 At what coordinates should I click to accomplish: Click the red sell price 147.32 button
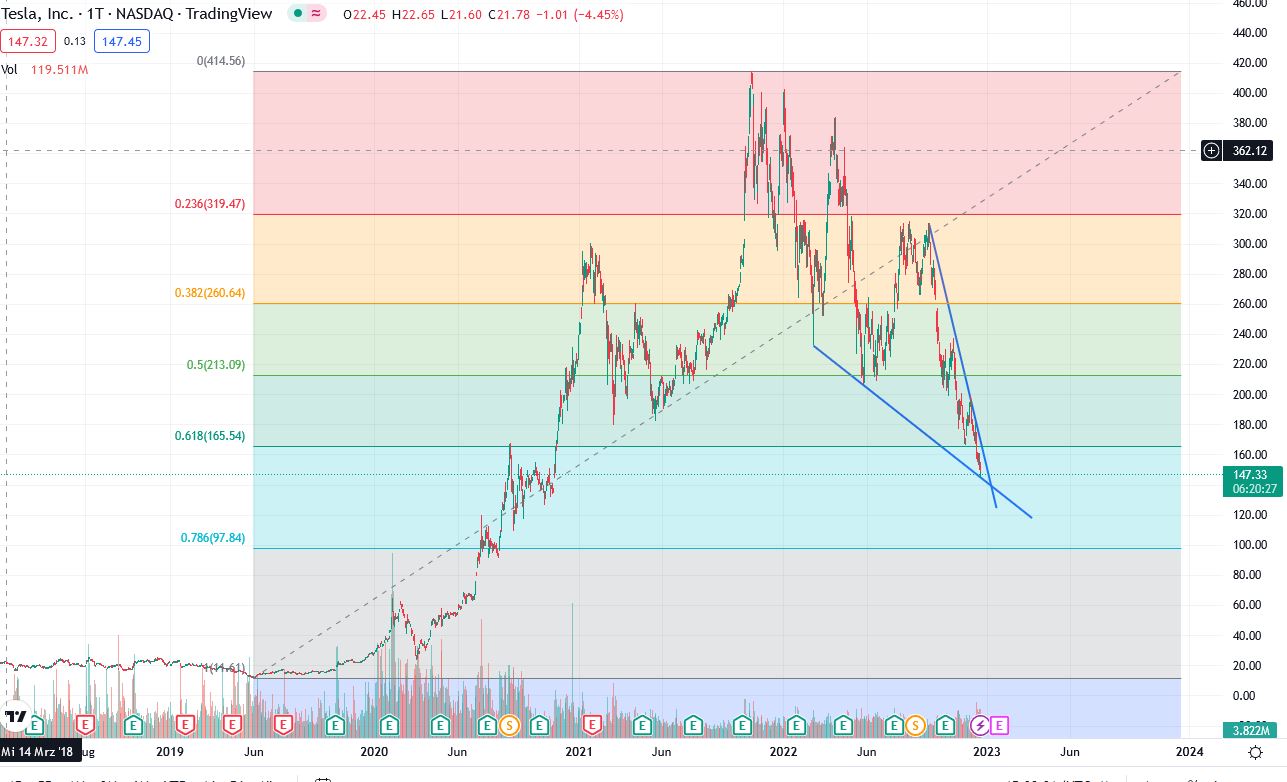(28, 41)
